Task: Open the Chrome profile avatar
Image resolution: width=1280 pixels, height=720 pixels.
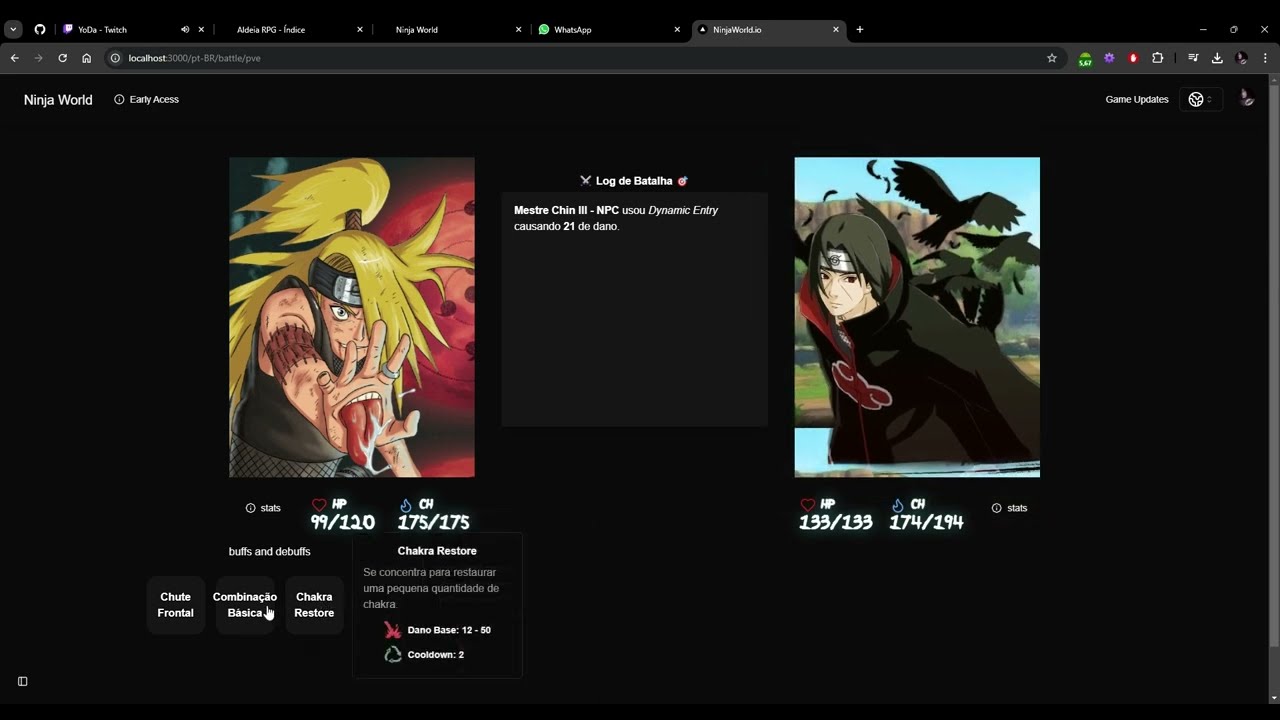Action: click(x=1242, y=58)
